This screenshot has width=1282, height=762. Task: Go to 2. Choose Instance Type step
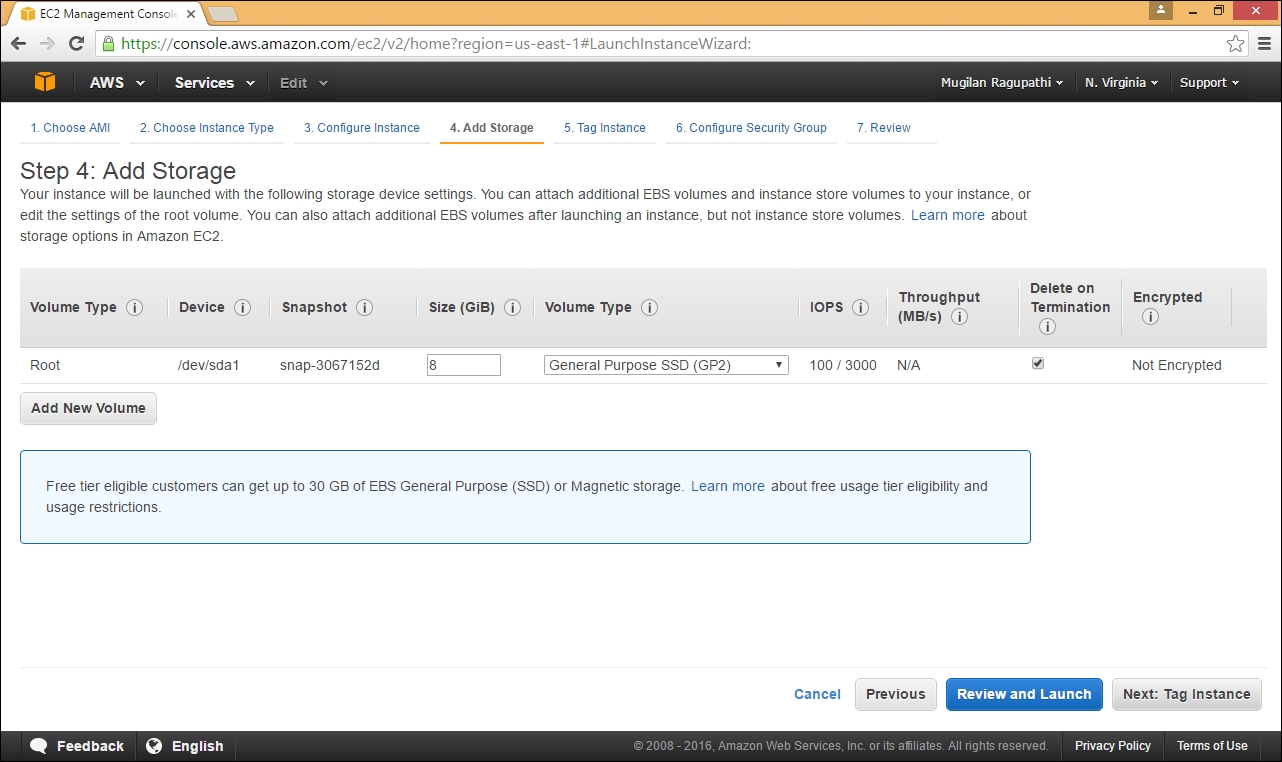tap(207, 128)
